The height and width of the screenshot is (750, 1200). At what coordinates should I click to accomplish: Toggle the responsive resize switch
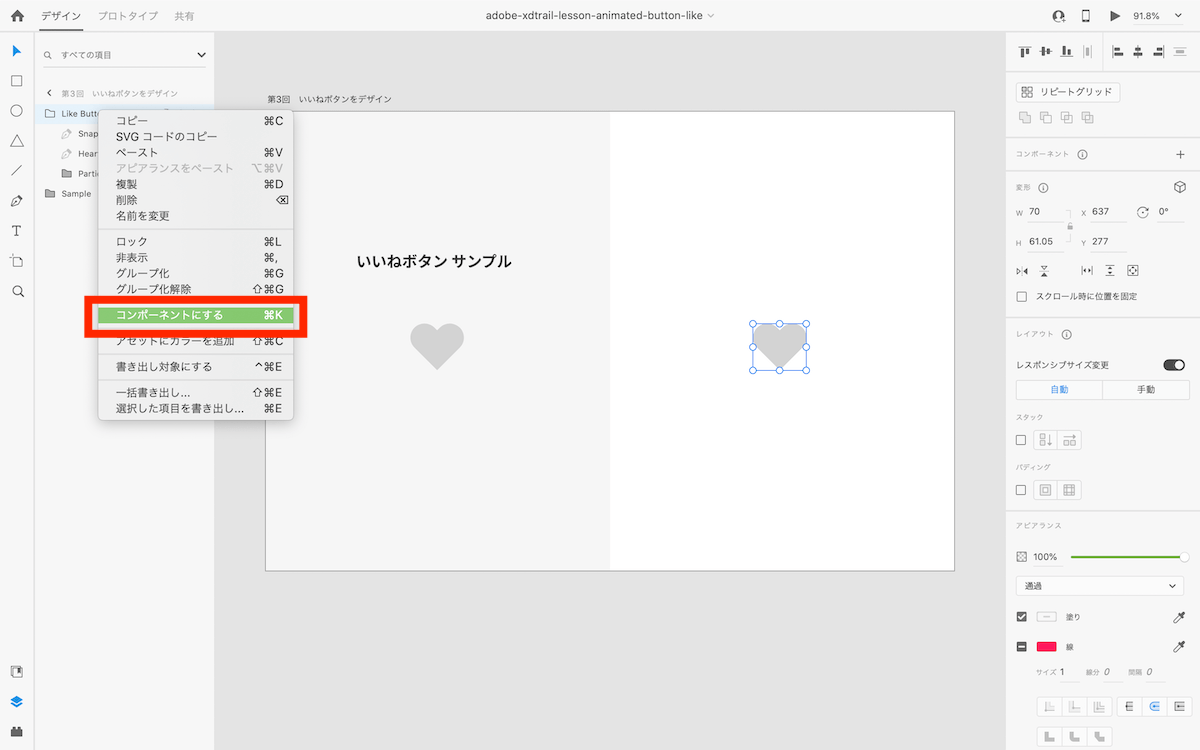pyautogui.click(x=1174, y=365)
